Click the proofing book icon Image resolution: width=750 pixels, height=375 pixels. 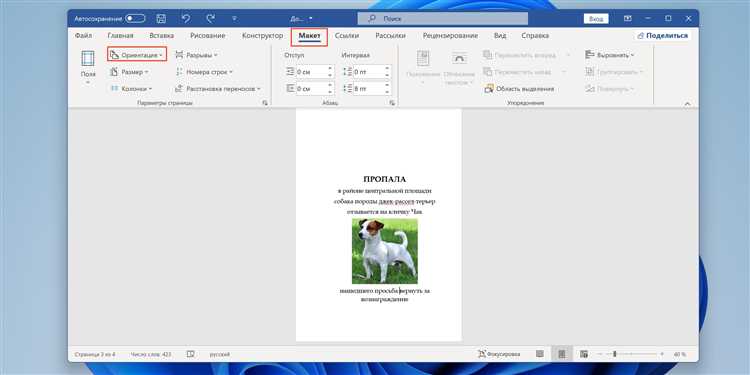[190, 354]
